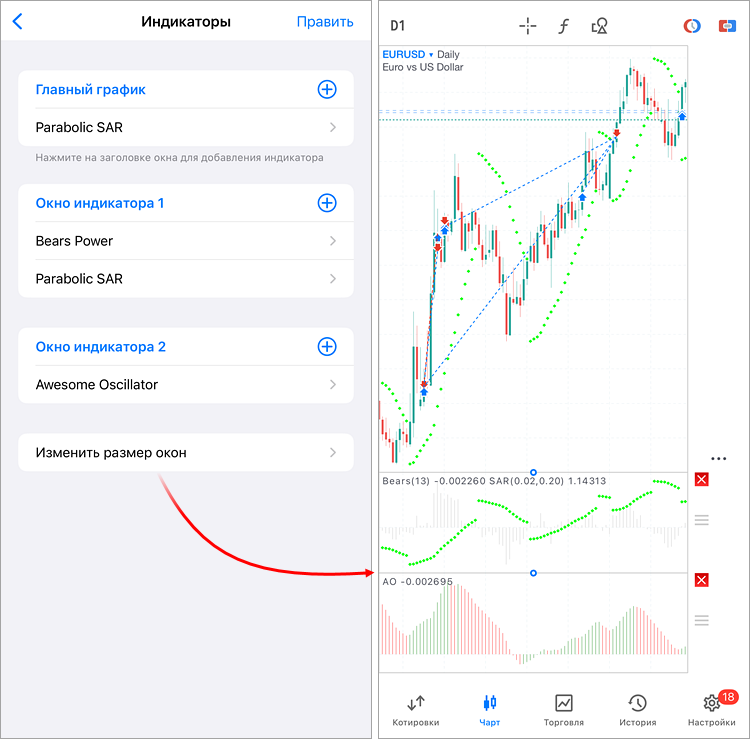Open Изменить размер окон option
750x739 pixels.
pos(186,452)
